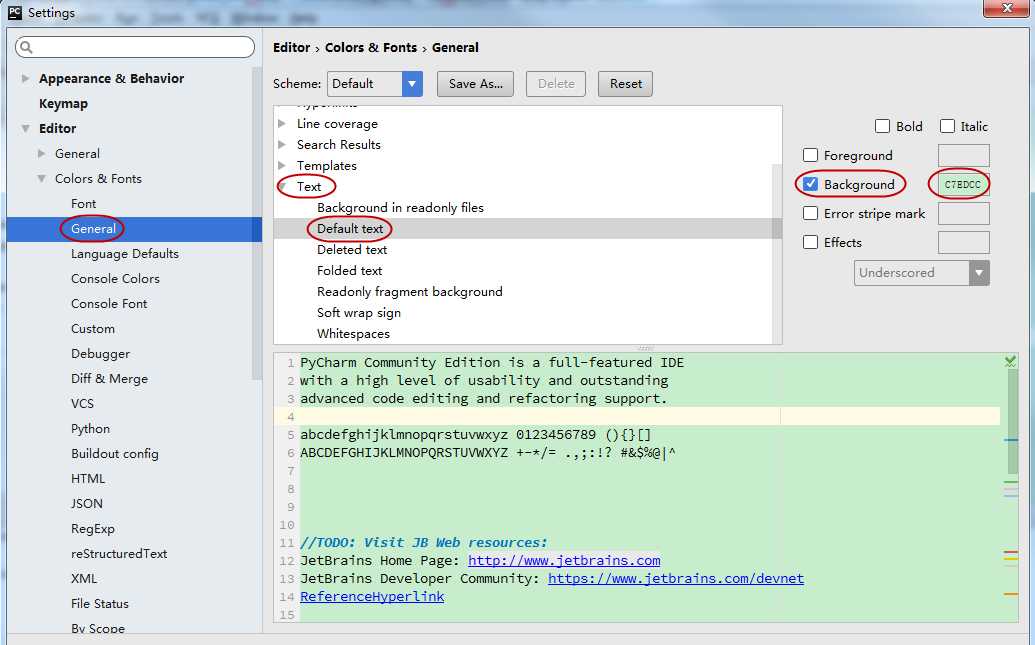Select Font under Colors & Fonts
Screen dimensions: 1035x645
83,203
